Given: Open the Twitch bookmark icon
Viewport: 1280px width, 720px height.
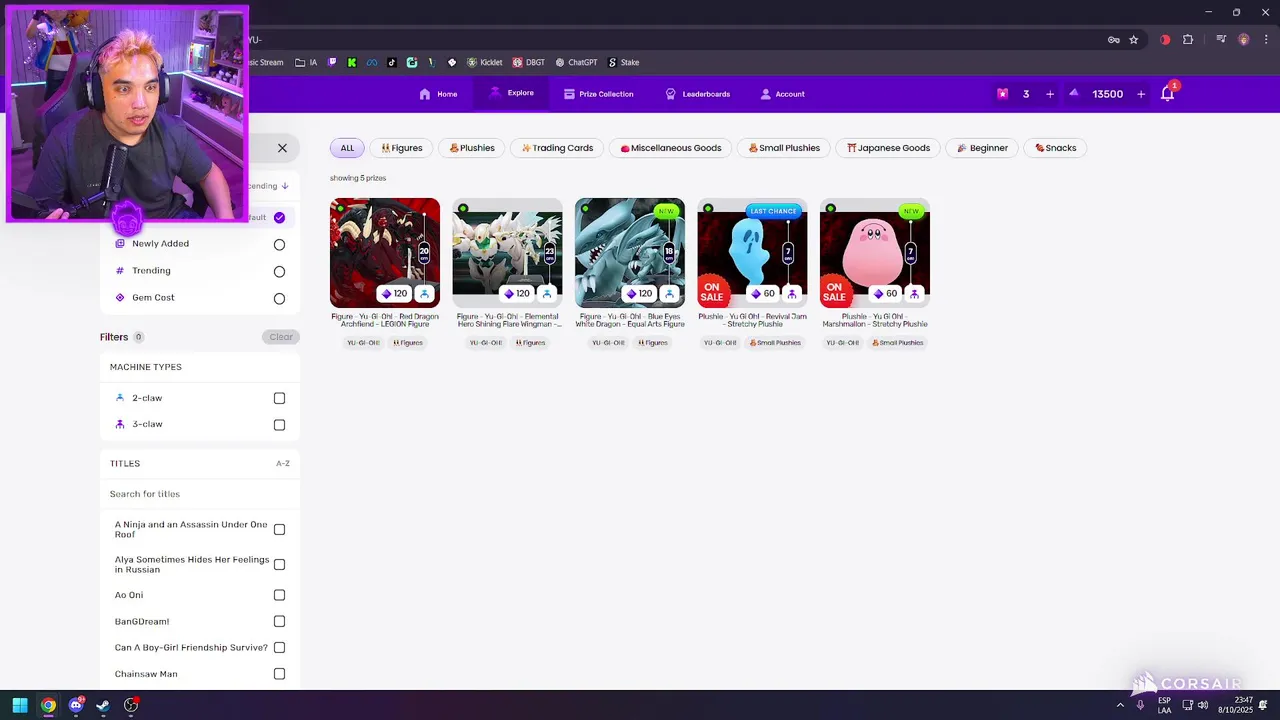Looking at the screenshot, I should [x=333, y=62].
